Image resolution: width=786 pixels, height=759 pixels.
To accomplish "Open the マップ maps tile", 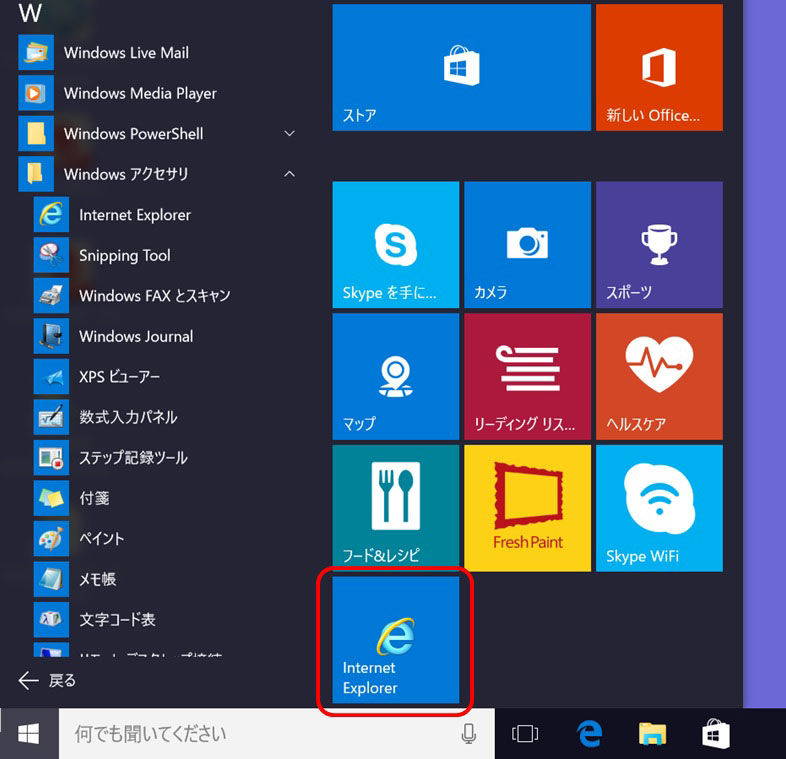I will click(396, 376).
